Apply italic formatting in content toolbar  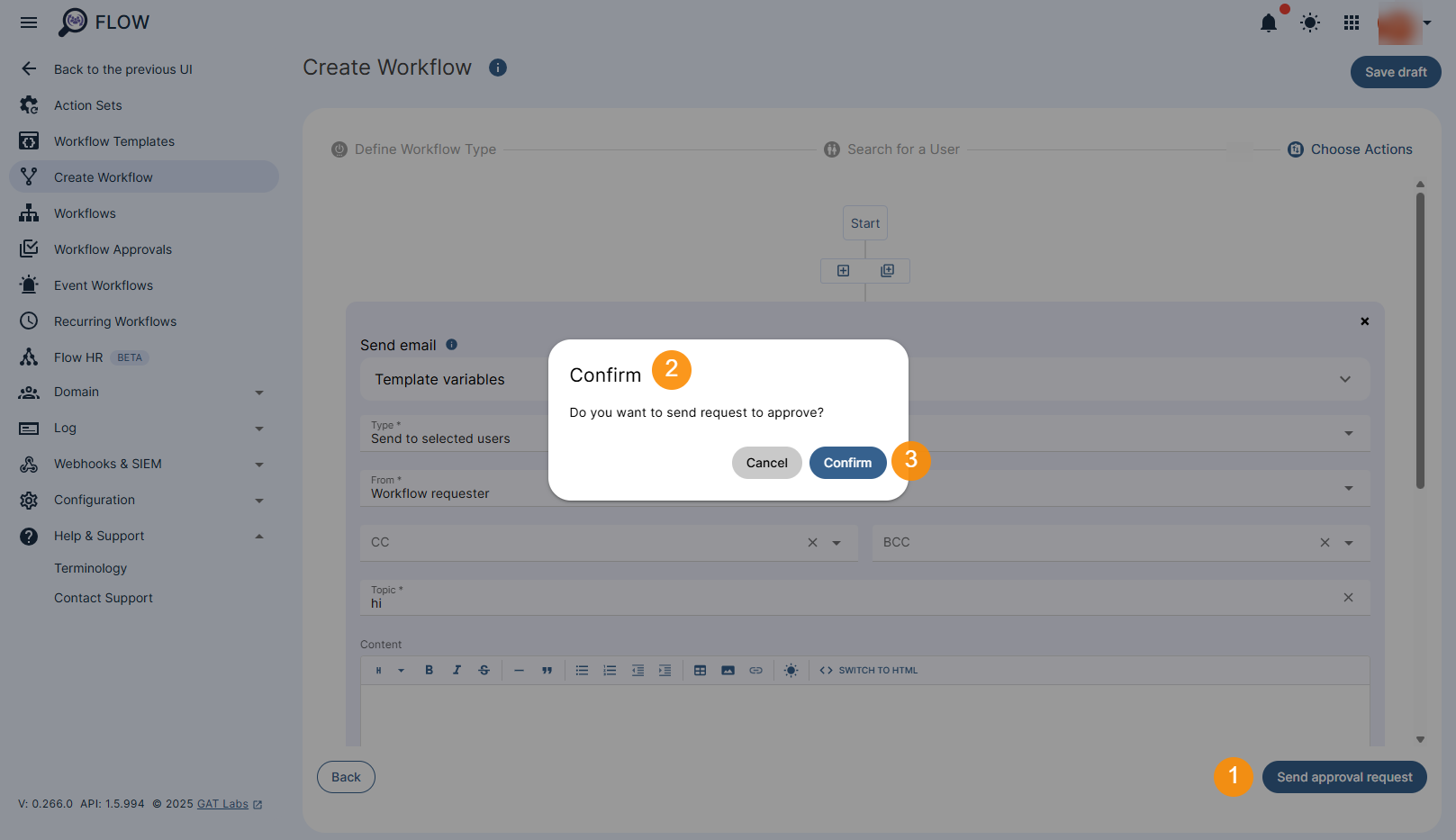click(457, 670)
